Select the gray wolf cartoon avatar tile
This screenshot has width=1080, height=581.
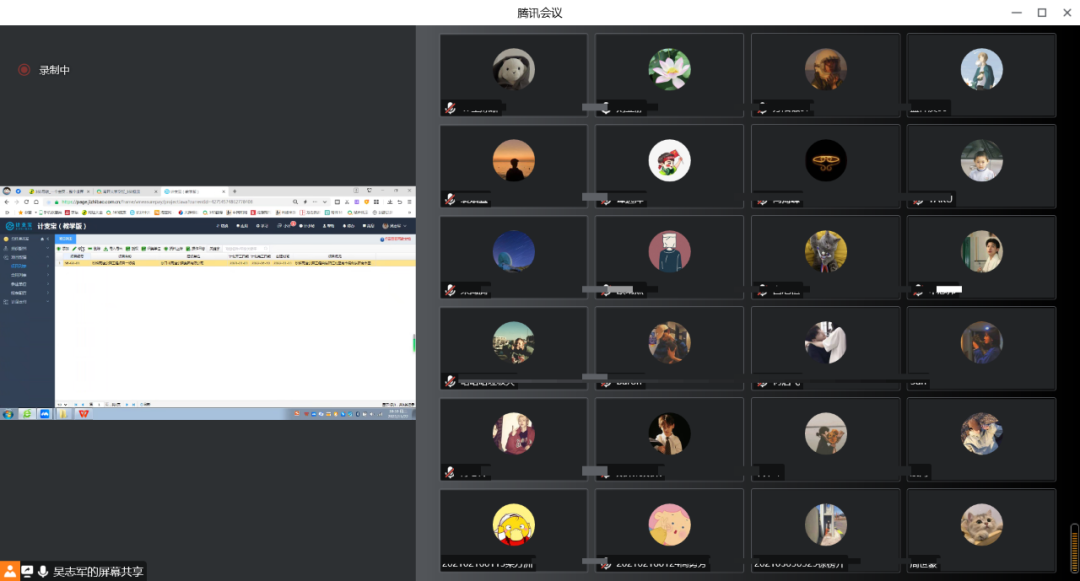(825, 257)
